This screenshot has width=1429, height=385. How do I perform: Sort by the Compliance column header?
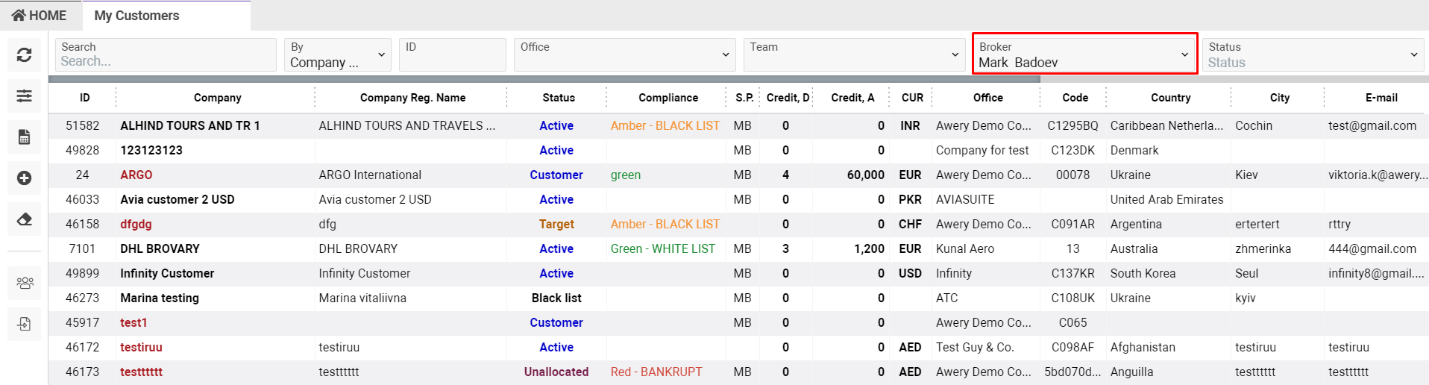click(x=668, y=98)
